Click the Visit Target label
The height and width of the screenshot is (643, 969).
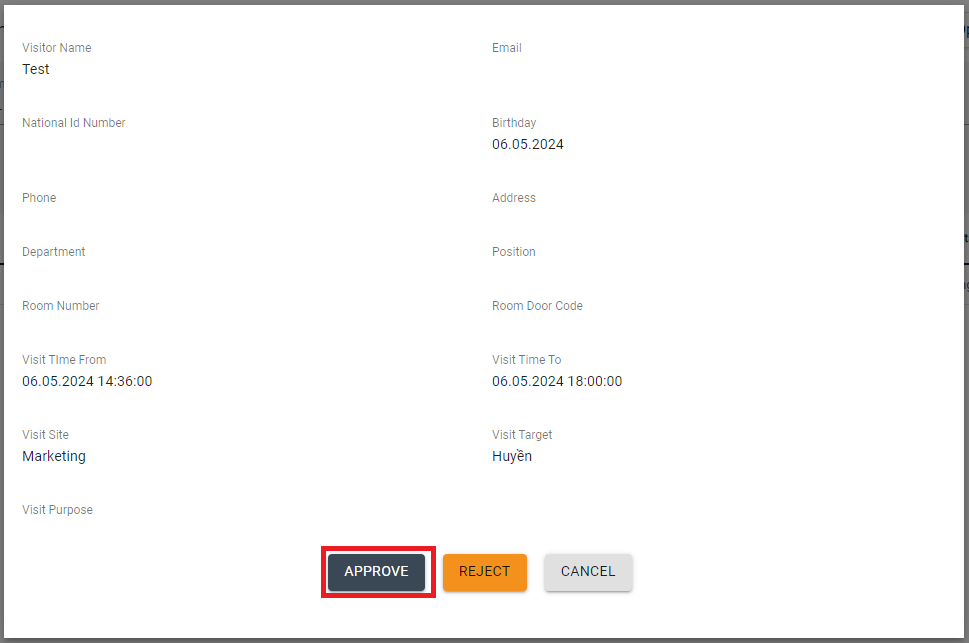pos(522,435)
